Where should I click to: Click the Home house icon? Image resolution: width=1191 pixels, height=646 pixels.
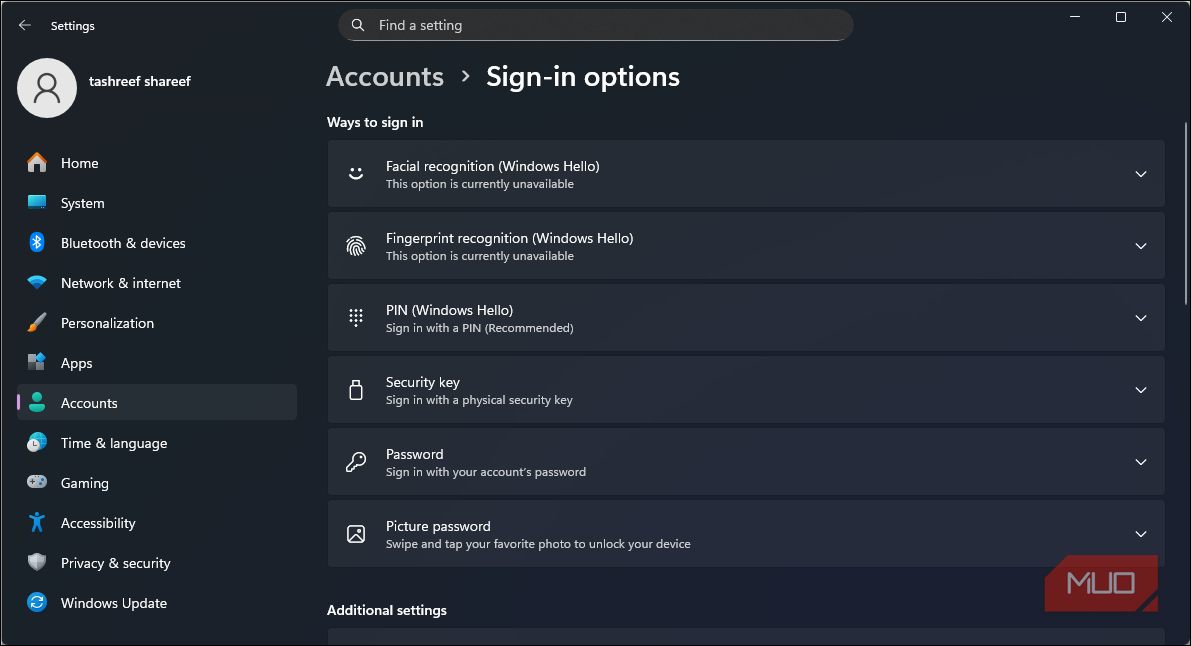pyautogui.click(x=36, y=163)
